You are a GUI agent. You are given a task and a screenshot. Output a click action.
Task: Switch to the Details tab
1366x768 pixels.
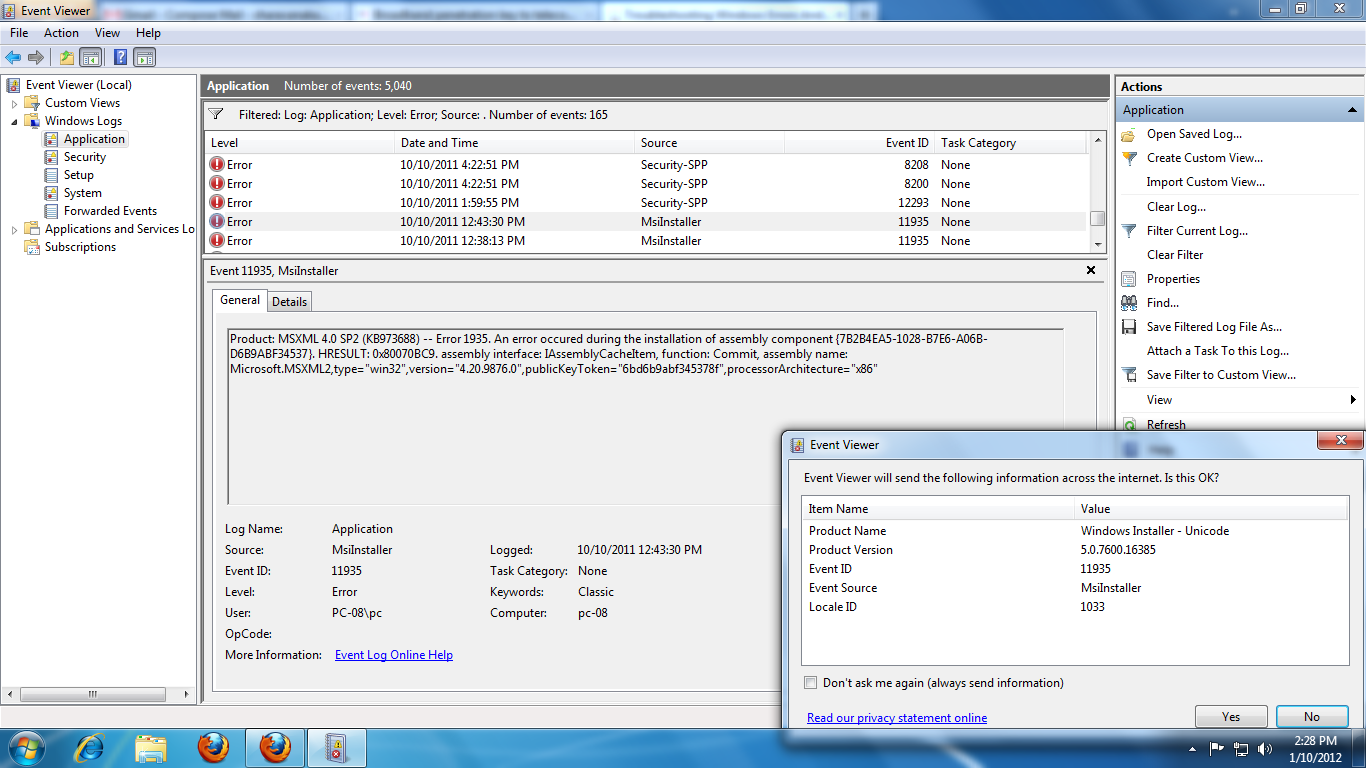(x=290, y=301)
